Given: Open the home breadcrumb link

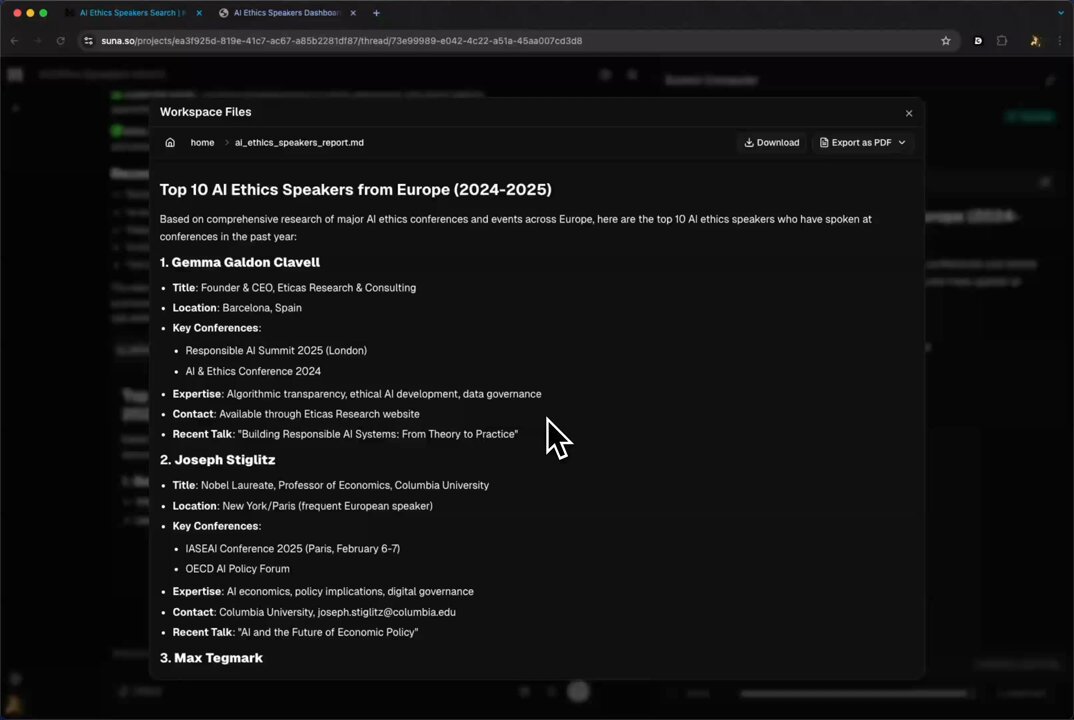Looking at the screenshot, I should [202, 142].
